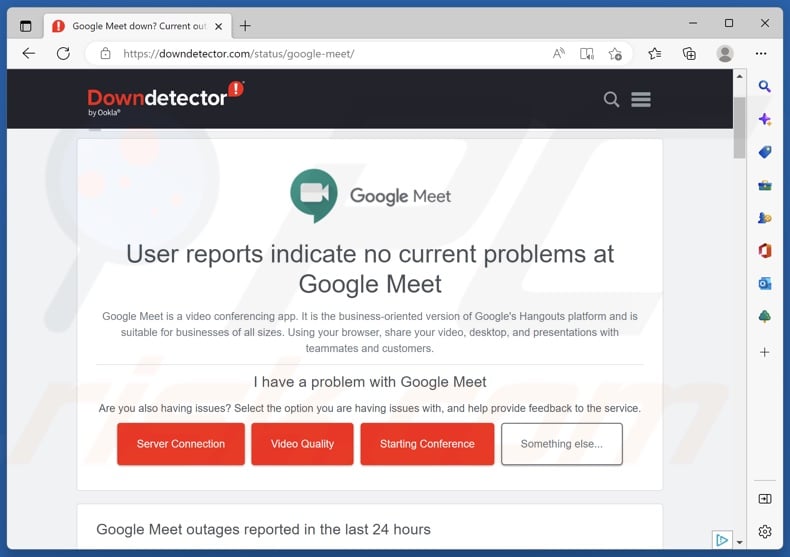Refresh the current page
Image resolution: width=790 pixels, height=557 pixels.
(63, 53)
